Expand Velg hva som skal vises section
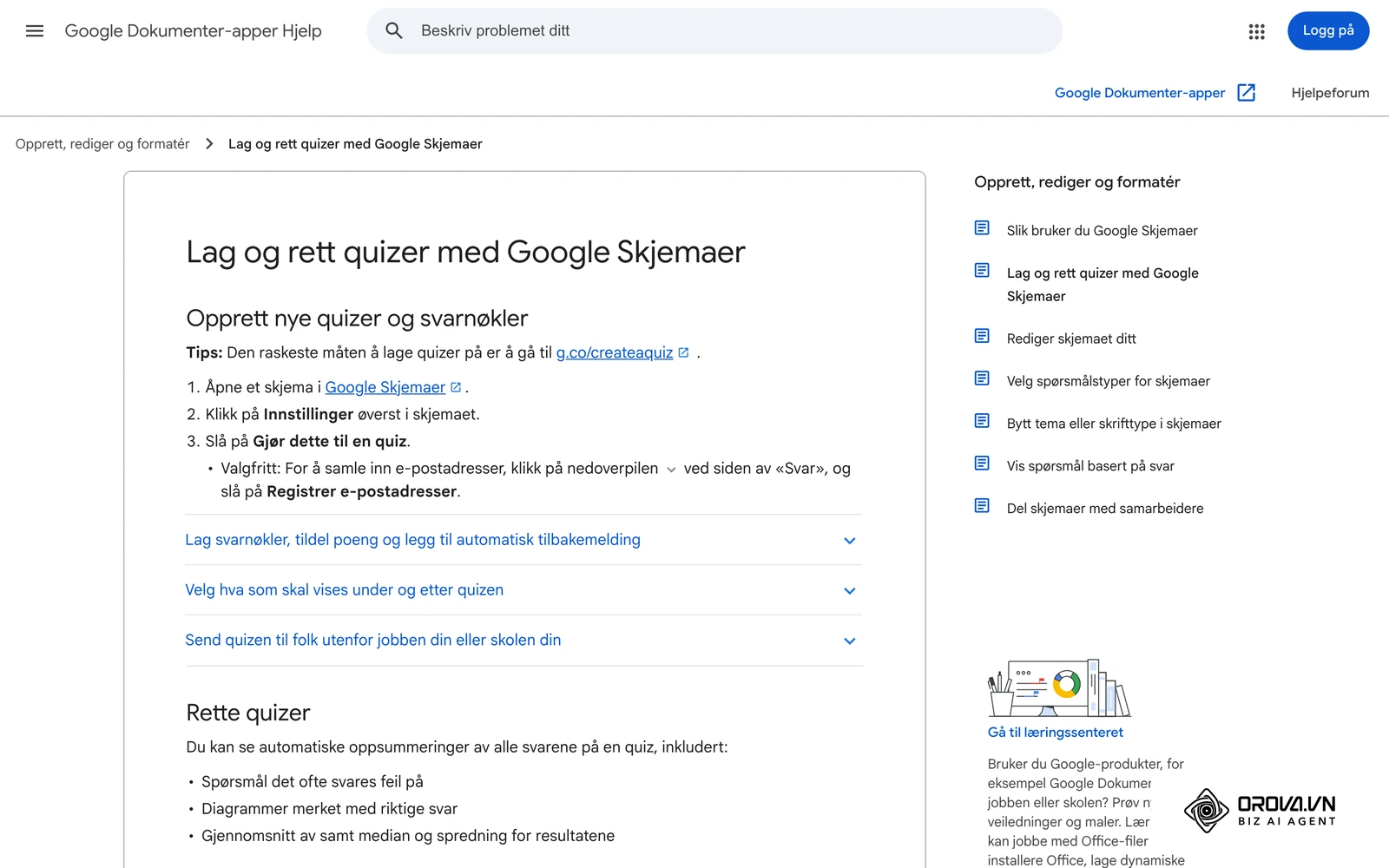The height and width of the screenshot is (868, 1389). [x=523, y=590]
